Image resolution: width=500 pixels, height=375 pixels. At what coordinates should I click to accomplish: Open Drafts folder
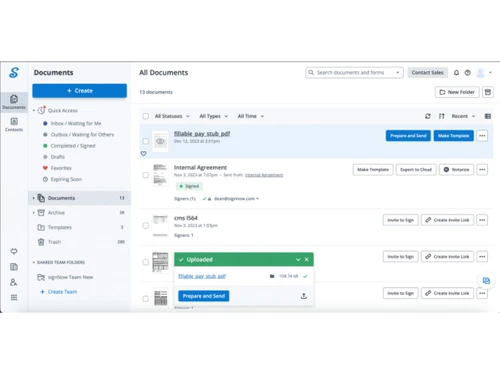coord(57,157)
